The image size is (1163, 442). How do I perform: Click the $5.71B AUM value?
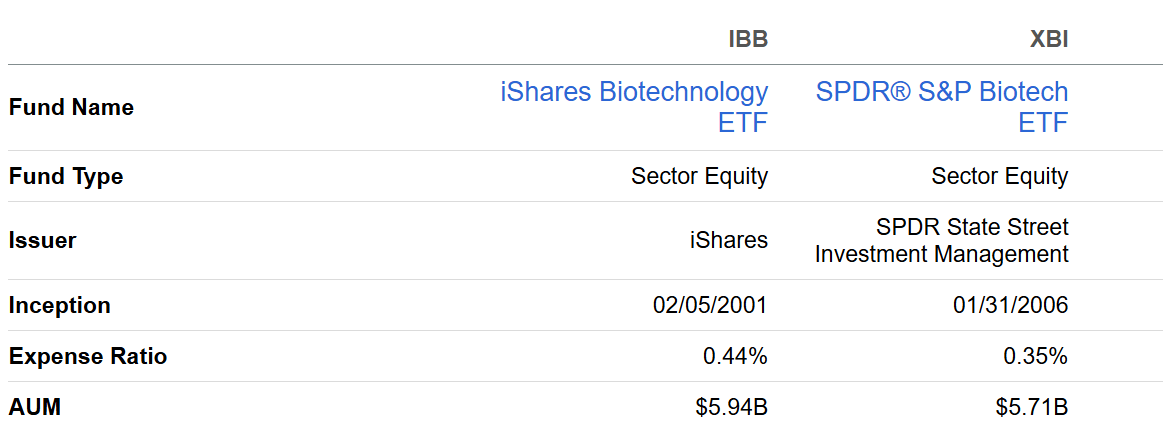tap(1032, 407)
